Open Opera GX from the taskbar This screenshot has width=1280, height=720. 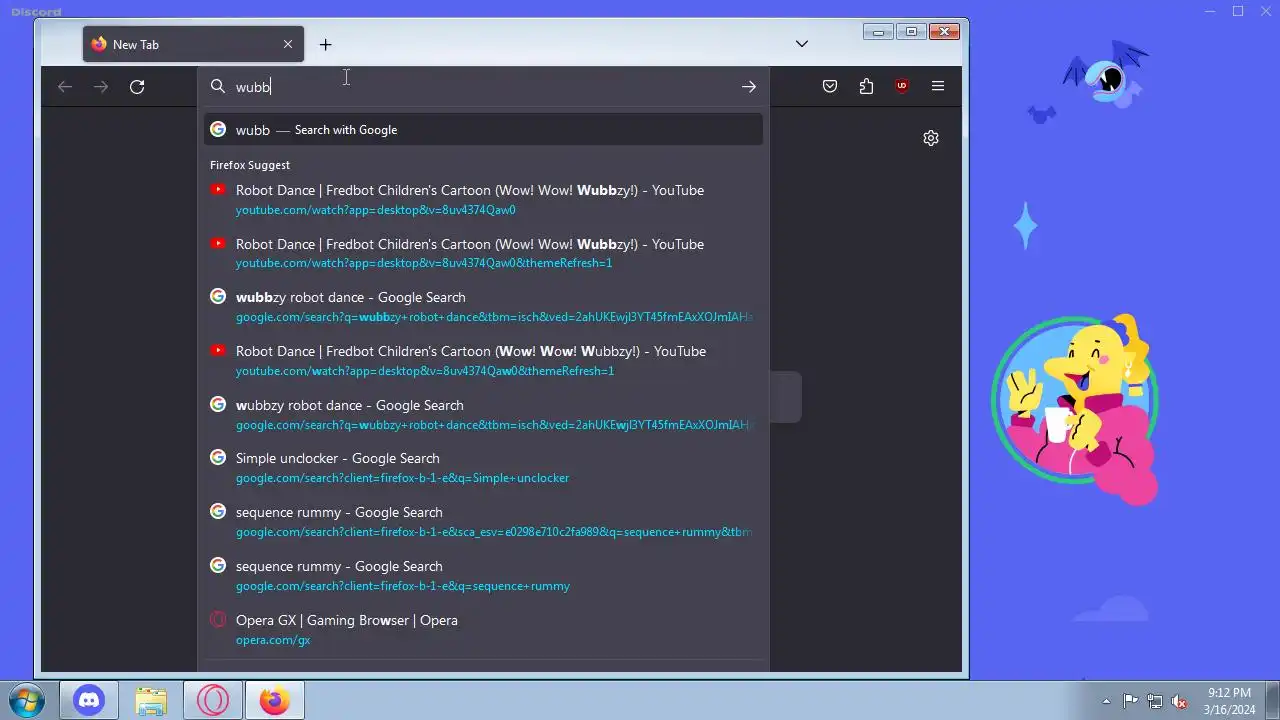[213, 701]
